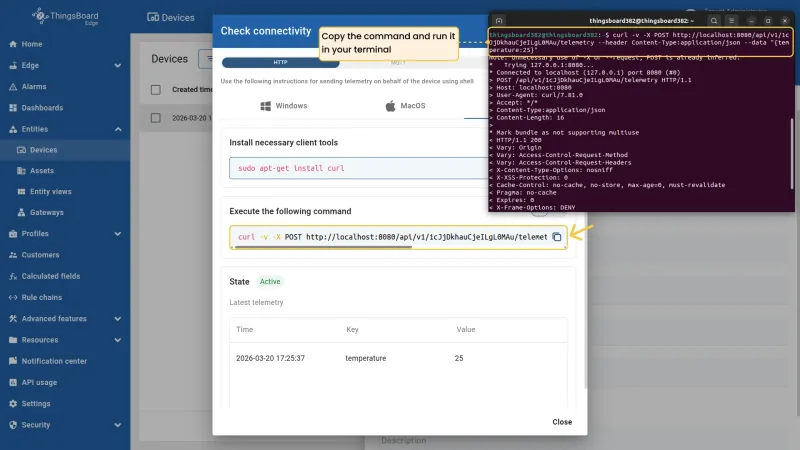Click the Latest telemetry label

tap(256, 303)
